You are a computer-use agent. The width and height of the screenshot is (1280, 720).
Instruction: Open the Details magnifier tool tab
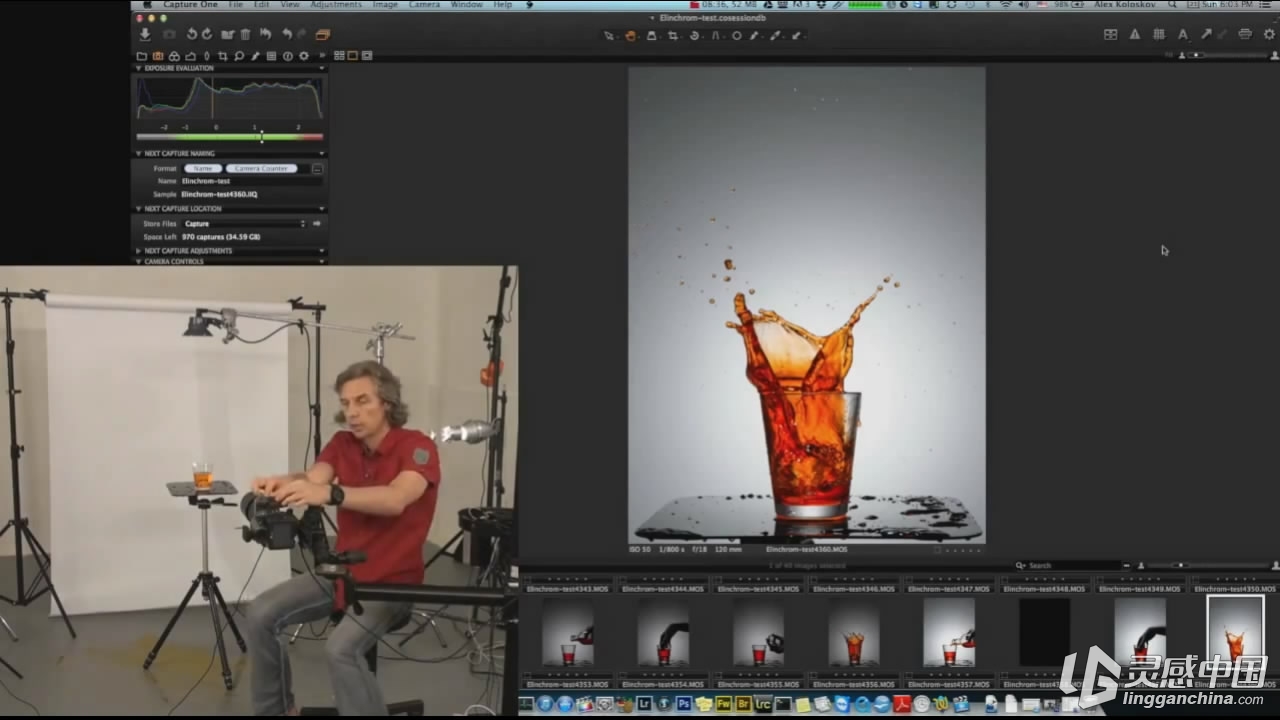(x=239, y=56)
